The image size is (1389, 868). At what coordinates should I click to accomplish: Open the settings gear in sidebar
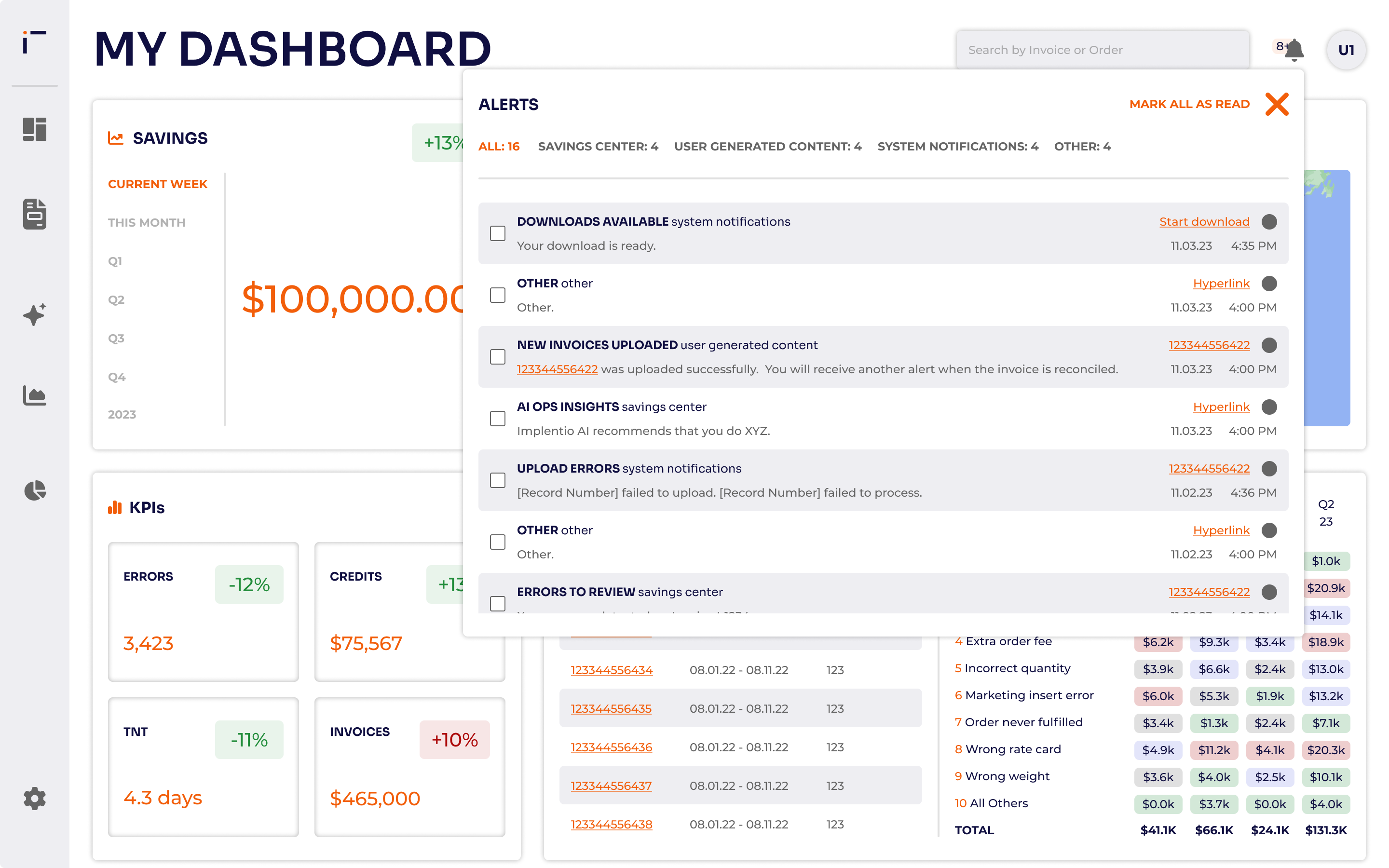pos(34,799)
